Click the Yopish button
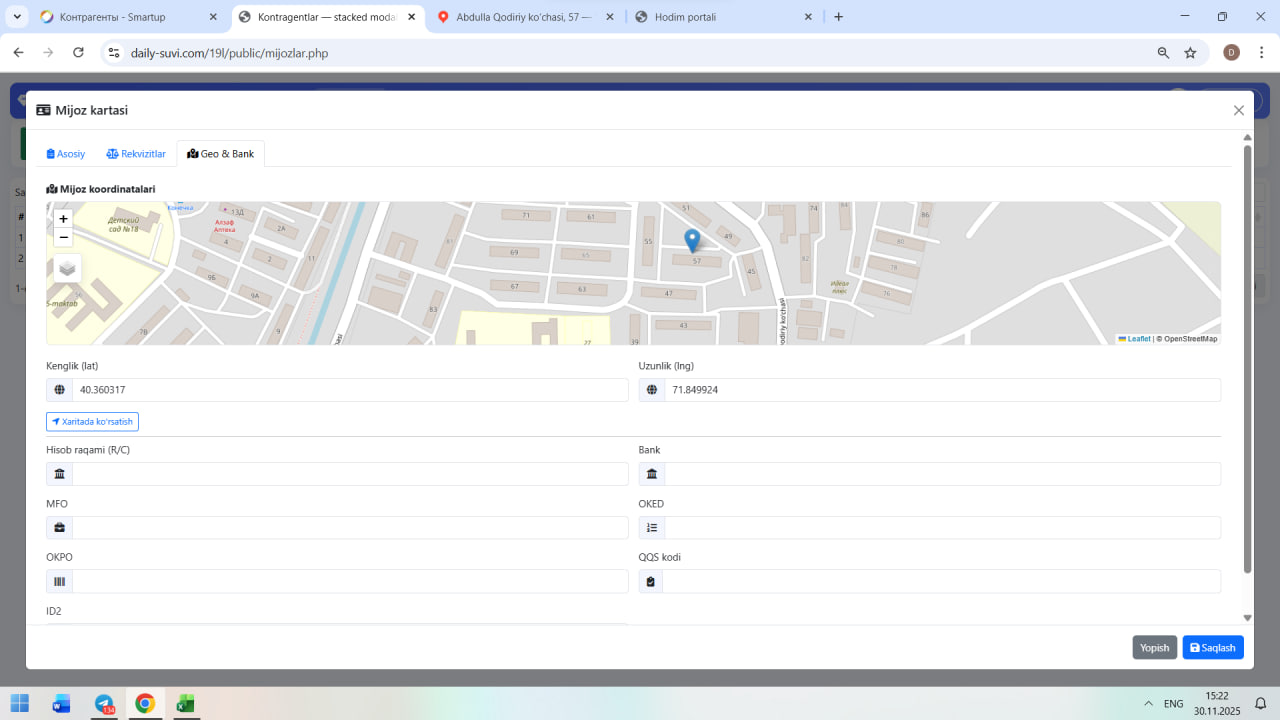 pyautogui.click(x=1154, y=648)
